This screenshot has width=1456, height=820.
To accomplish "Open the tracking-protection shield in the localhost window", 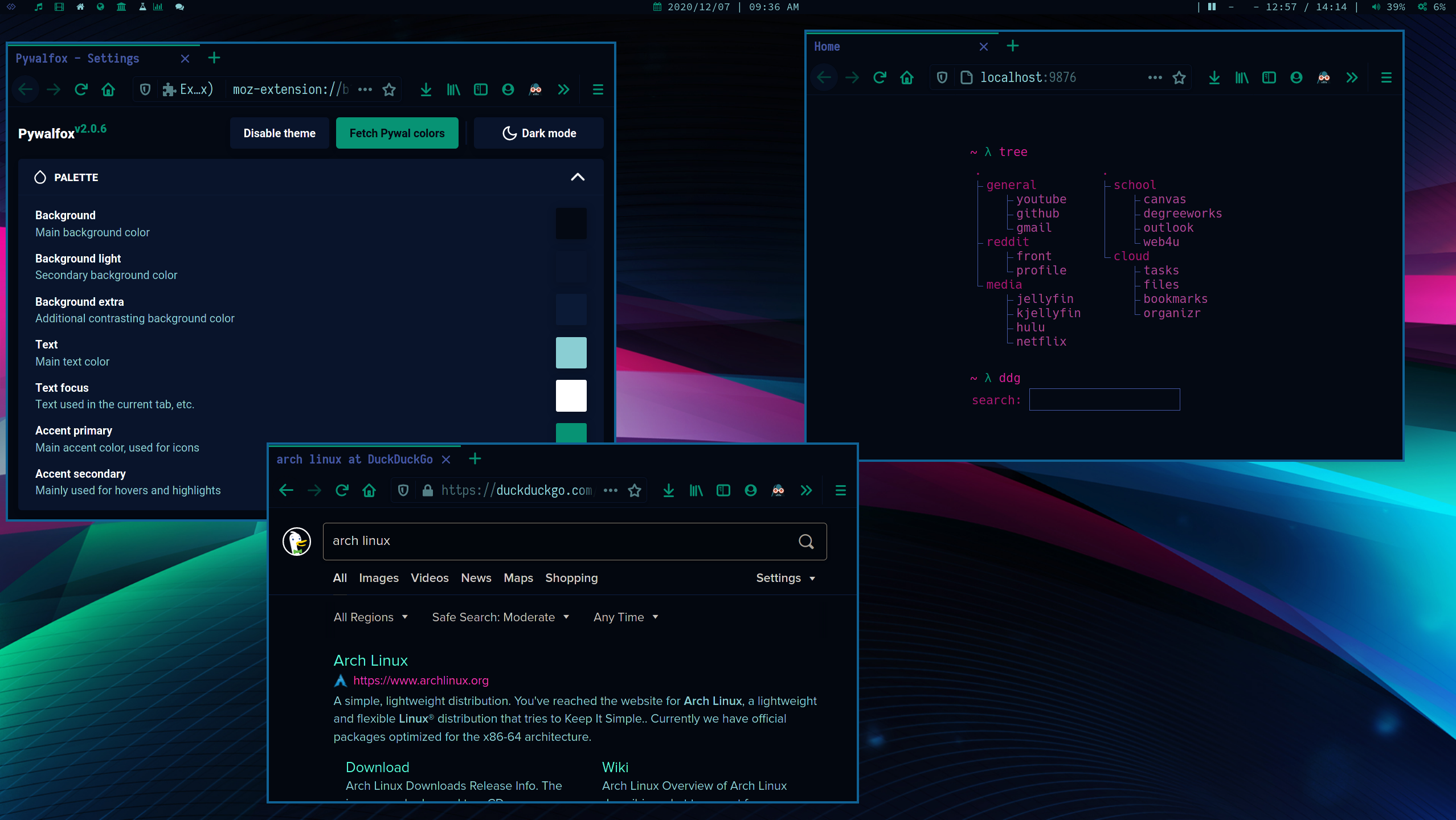I will coord(942,77).
